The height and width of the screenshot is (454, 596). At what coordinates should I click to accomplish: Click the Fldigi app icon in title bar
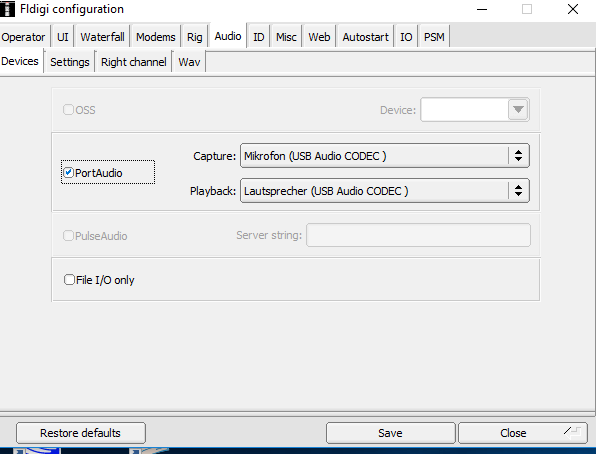tap(7, 9)
